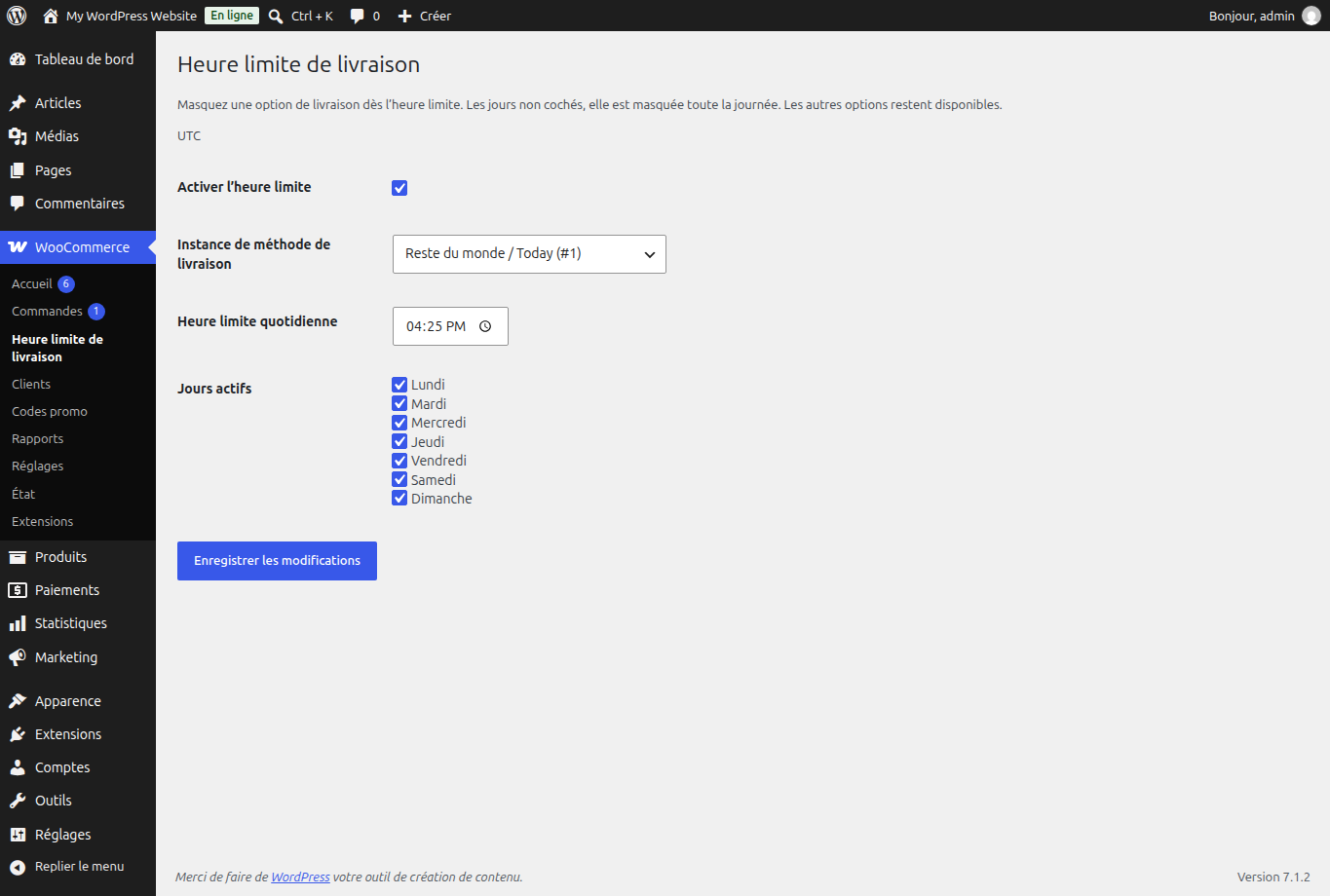
Task: Click the Médias icon in sidebar
Action: point(18,136)
